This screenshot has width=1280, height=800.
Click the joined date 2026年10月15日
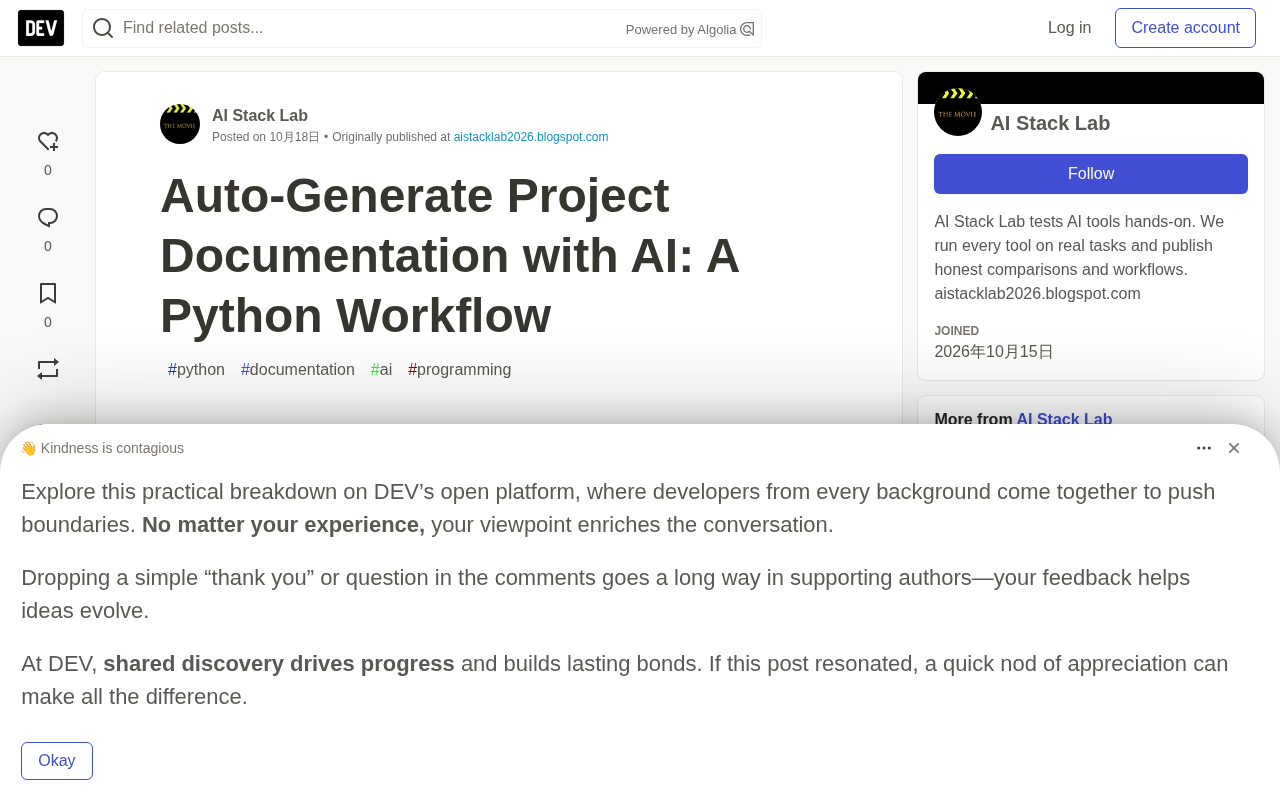(x=994, y=352)
